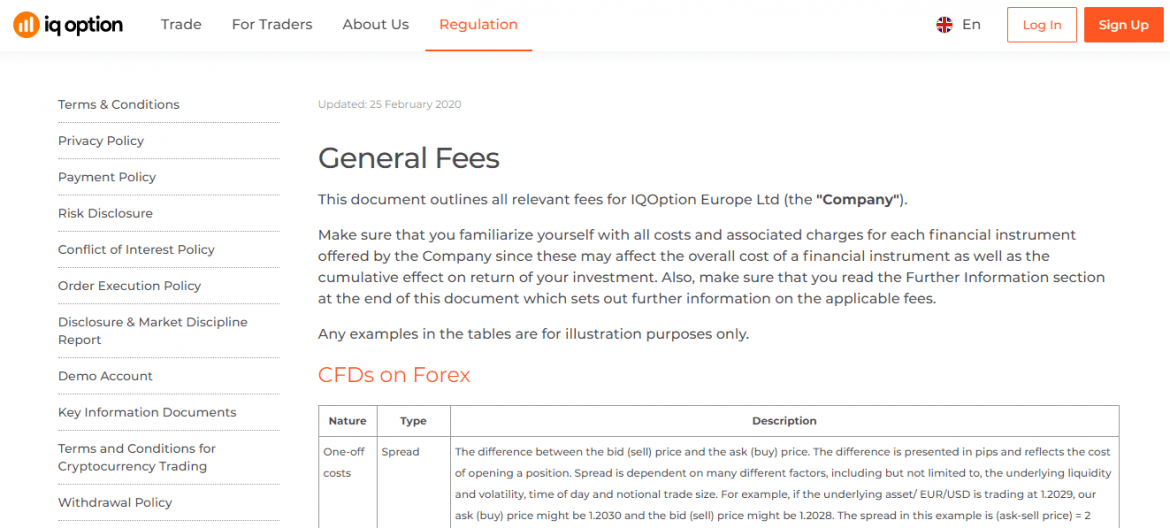View the Withdrawal Policy page
This screenshot has width=1170, height=528.
pyautogui.click(x=115, y=503)
